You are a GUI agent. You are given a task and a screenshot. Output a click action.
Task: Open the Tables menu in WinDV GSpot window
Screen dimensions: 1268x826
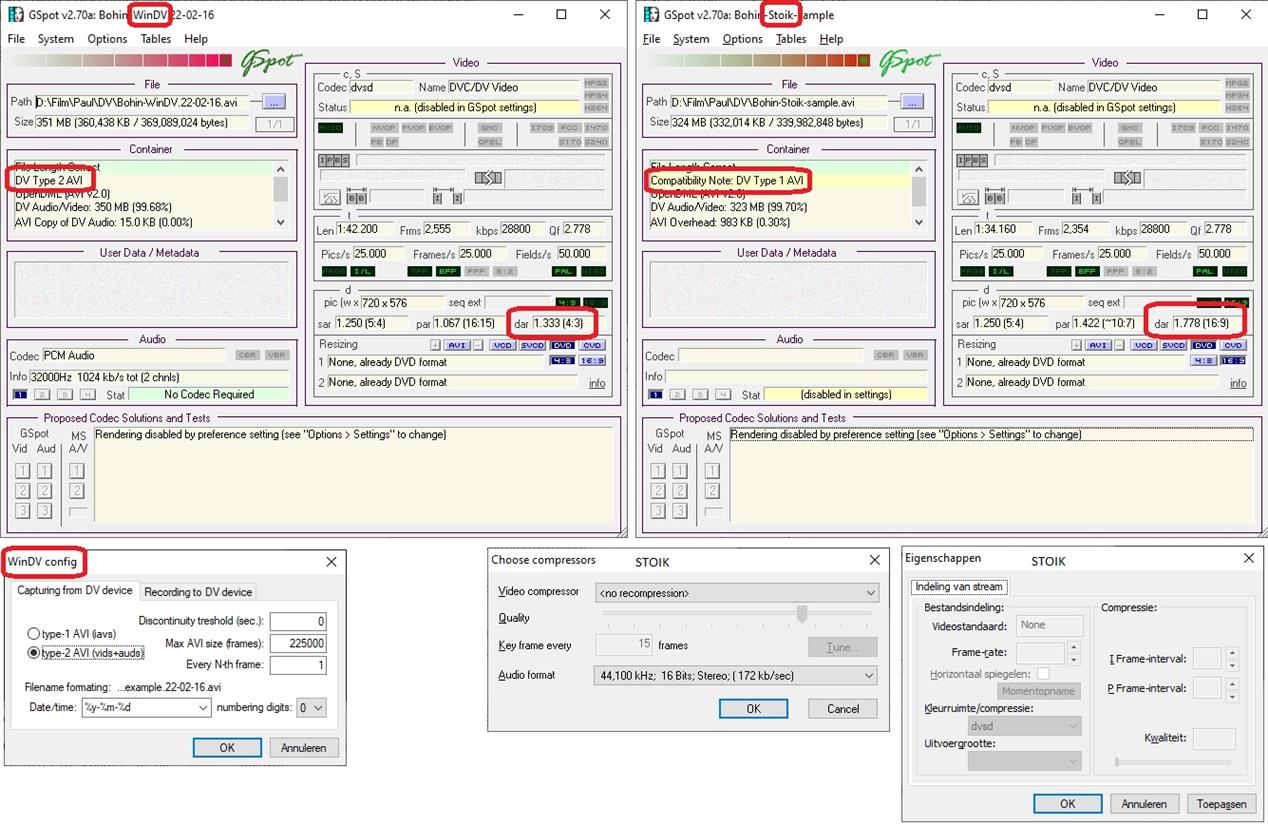(156, 39)
